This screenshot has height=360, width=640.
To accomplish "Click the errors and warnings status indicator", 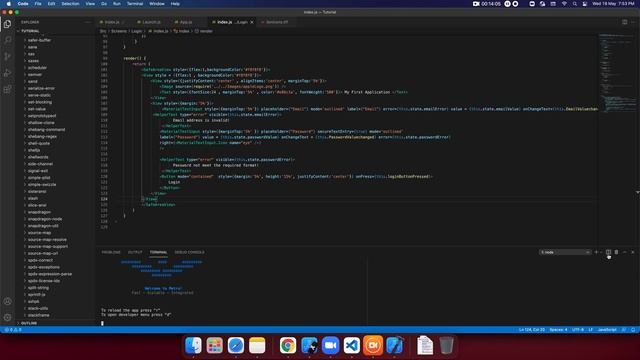I will click(x=13, y=330).
